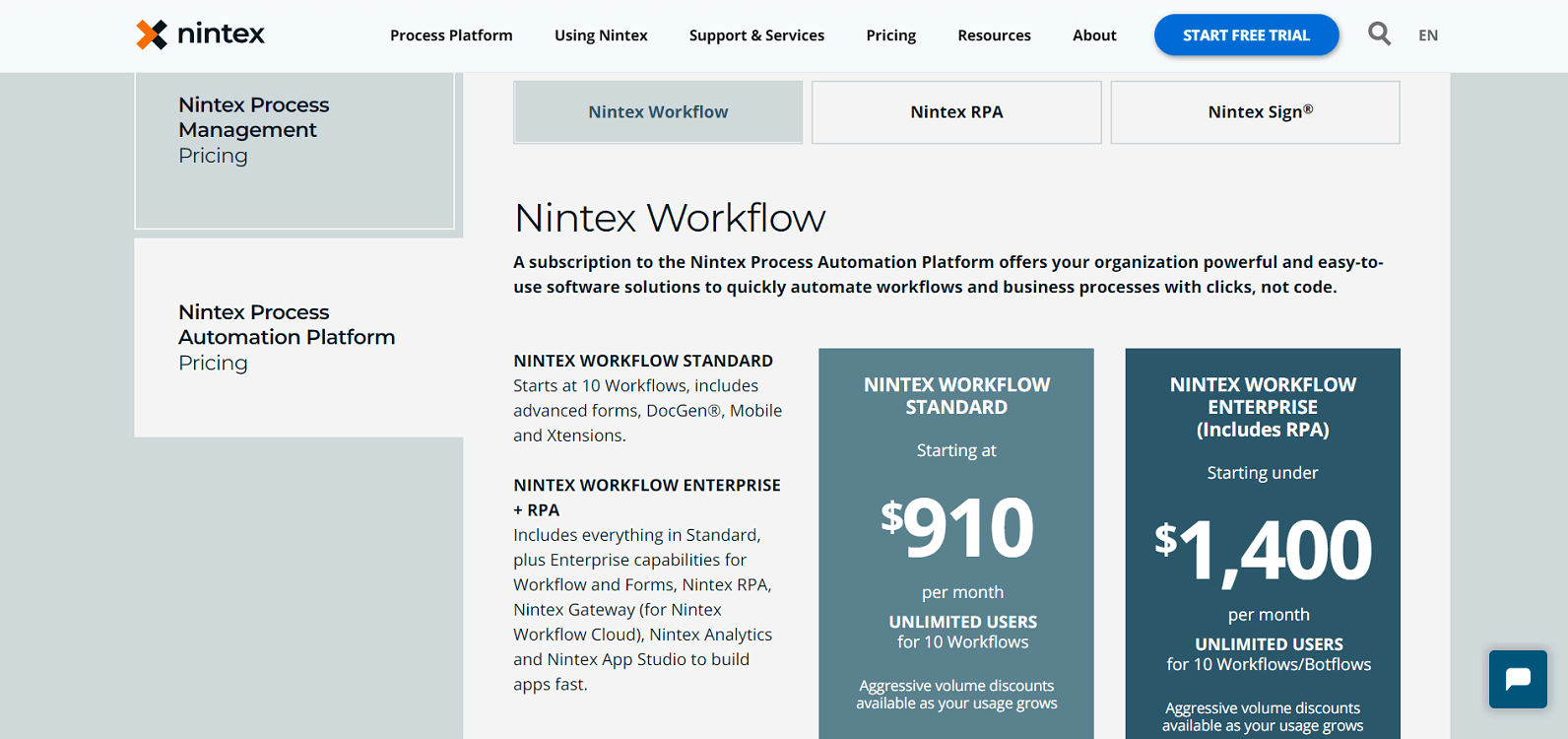
Task: Click the NINTEX WORKFLOW STANDARD description heading
Action: [x=643, y=361]
